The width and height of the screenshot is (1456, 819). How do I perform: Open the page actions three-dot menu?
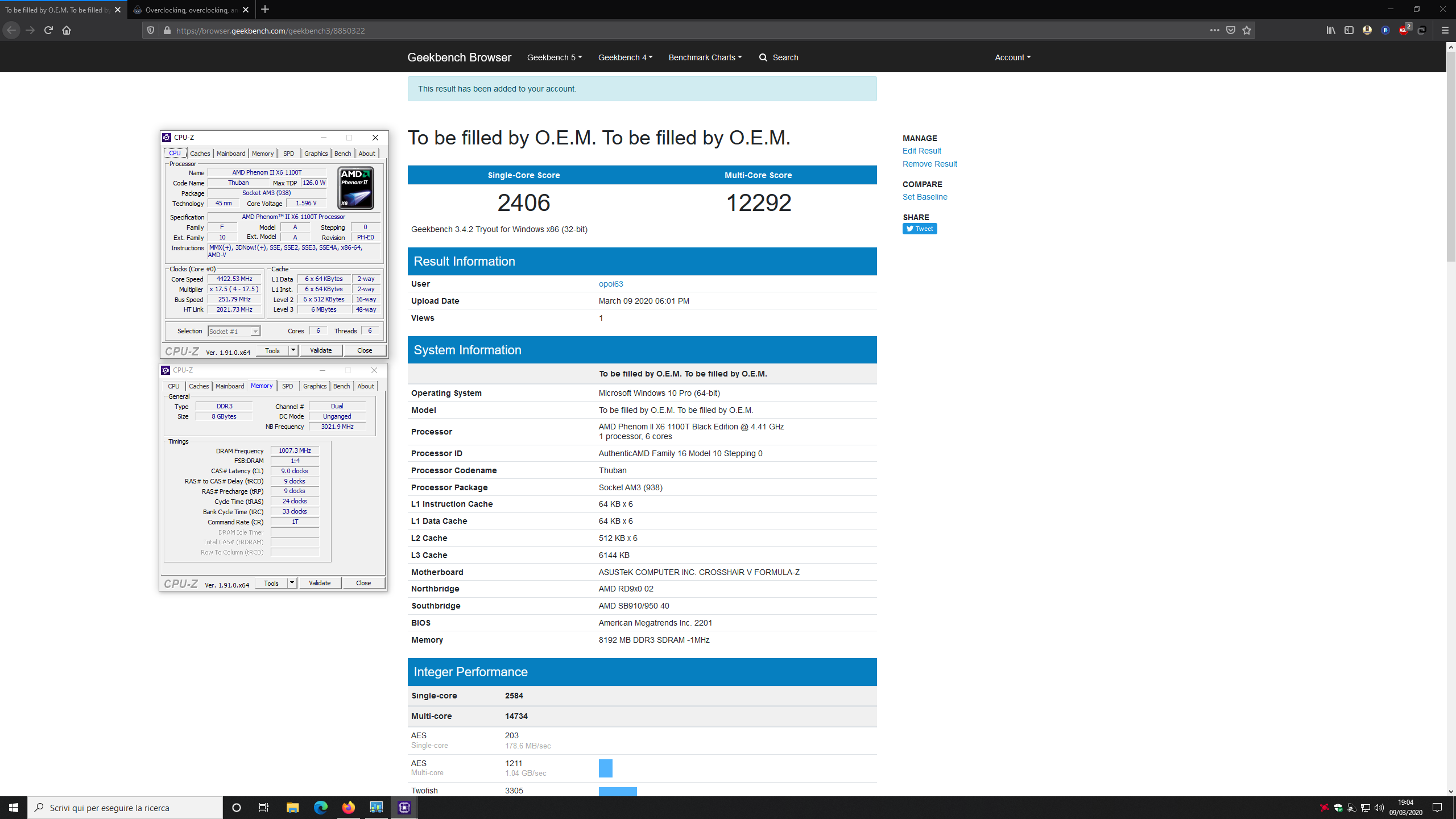pos(1214,30)
